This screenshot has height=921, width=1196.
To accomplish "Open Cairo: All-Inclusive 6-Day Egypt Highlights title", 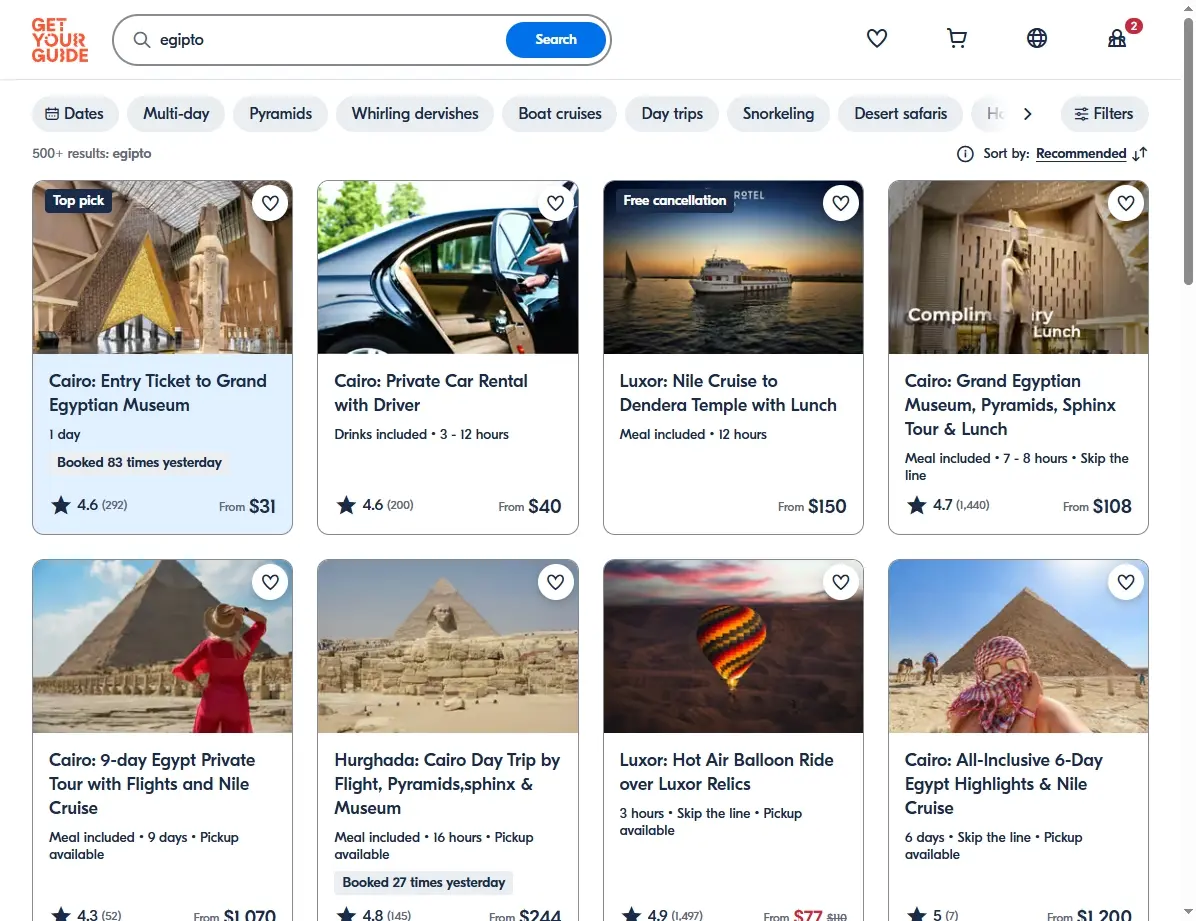I will (1004, 784).
